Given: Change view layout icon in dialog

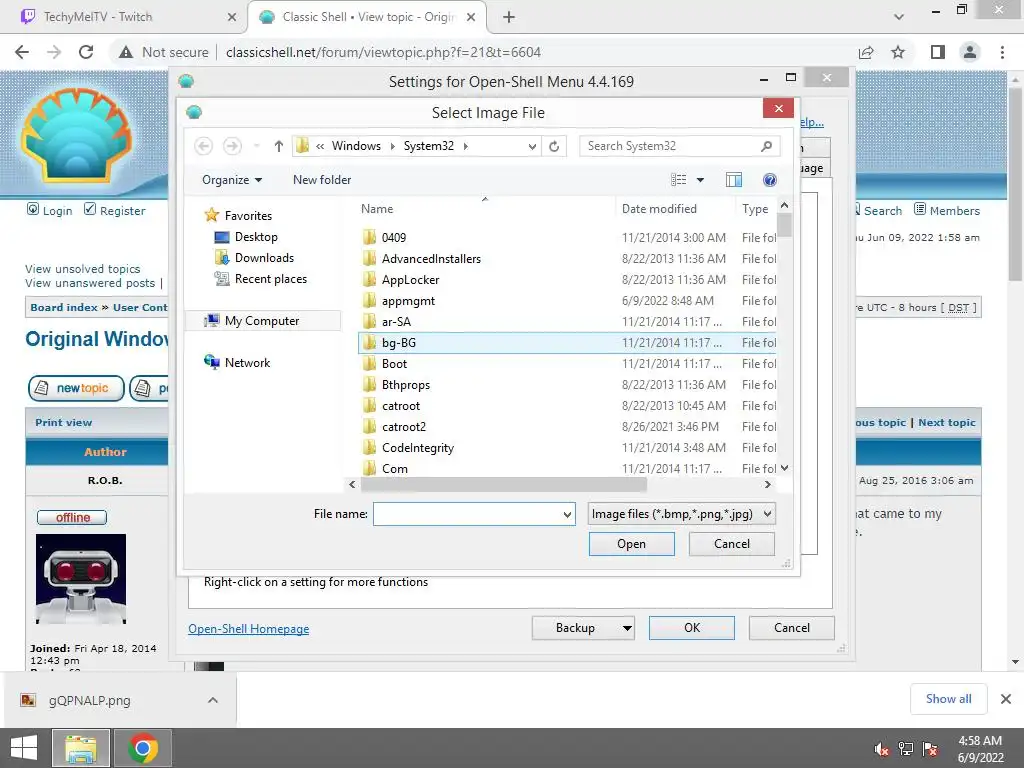Looking at the screenshot, I should tap(679, 180).
